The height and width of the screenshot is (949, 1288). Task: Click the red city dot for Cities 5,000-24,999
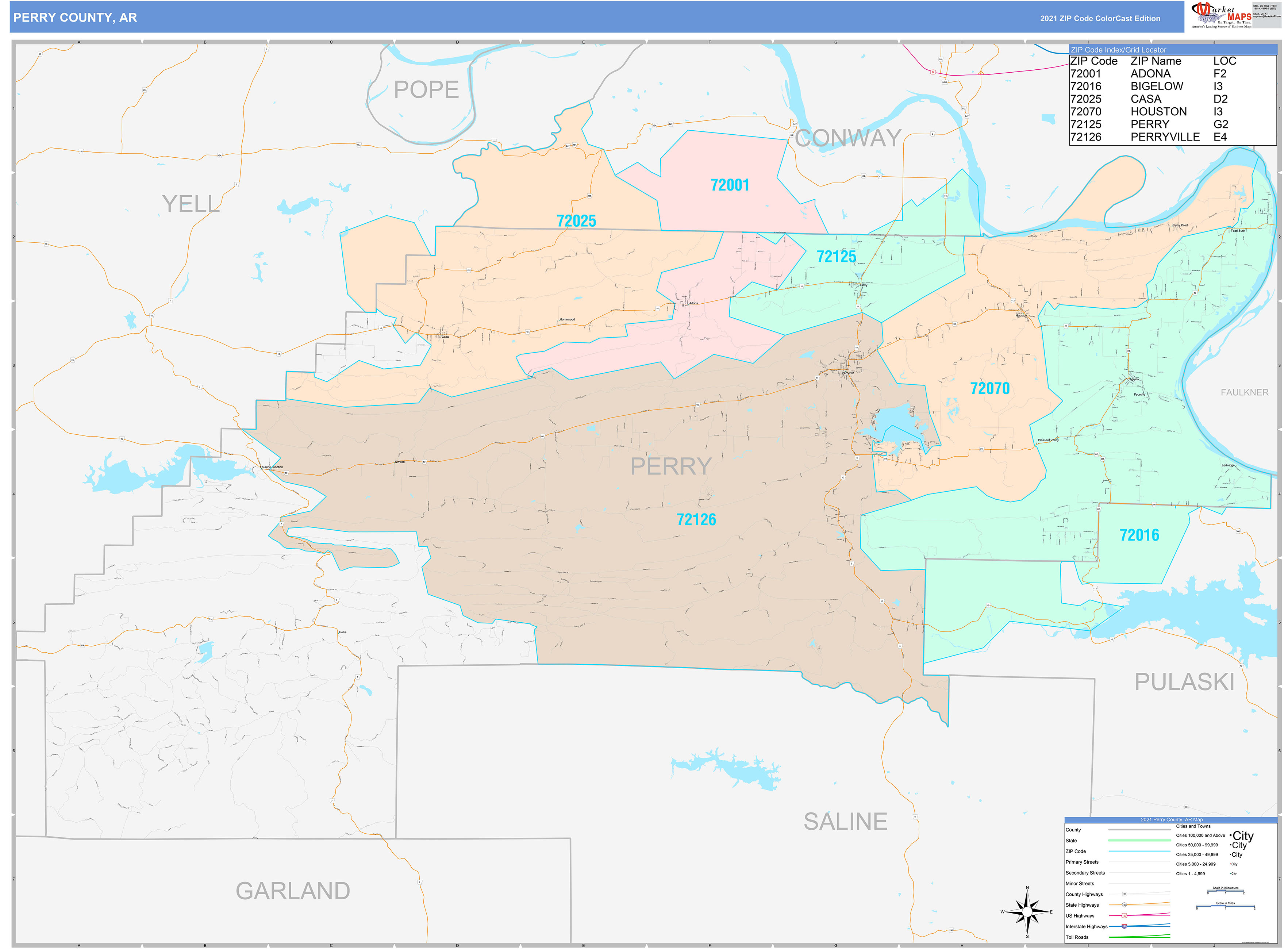[x=1231, y=864]
